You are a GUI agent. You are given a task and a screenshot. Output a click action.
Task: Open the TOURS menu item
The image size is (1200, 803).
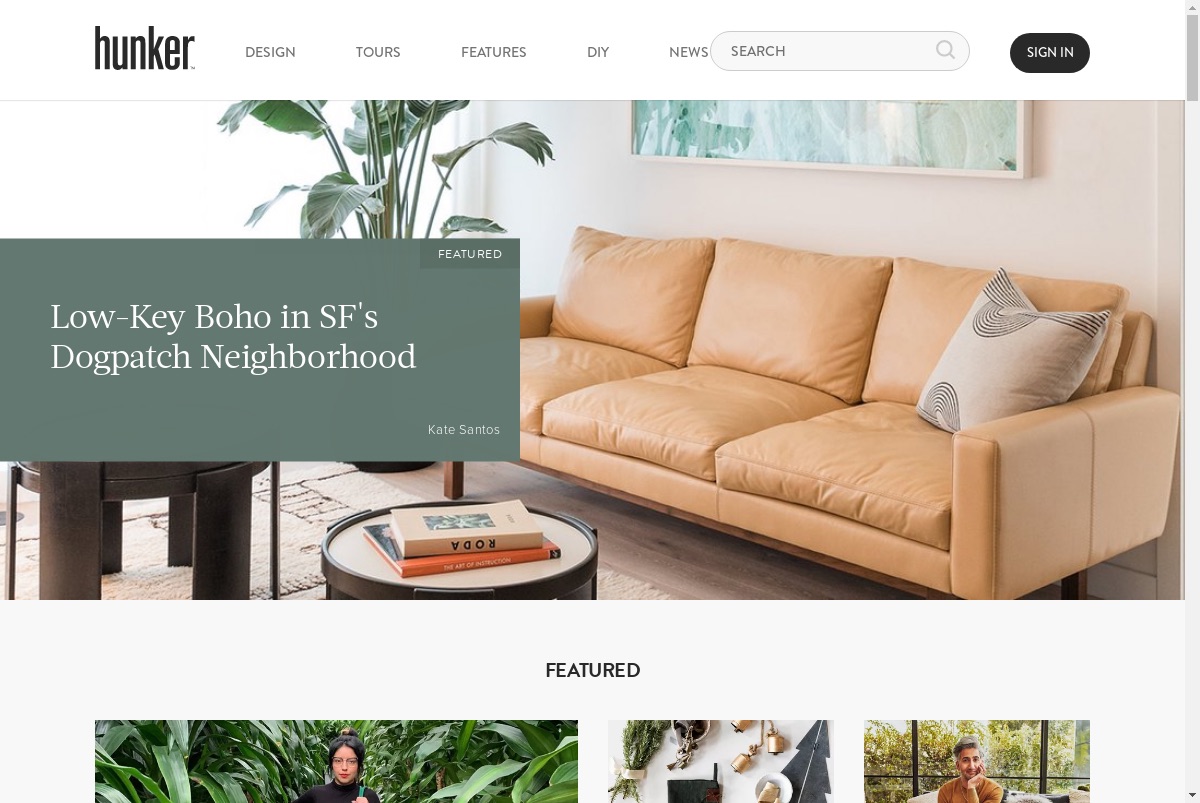[378, 52]
